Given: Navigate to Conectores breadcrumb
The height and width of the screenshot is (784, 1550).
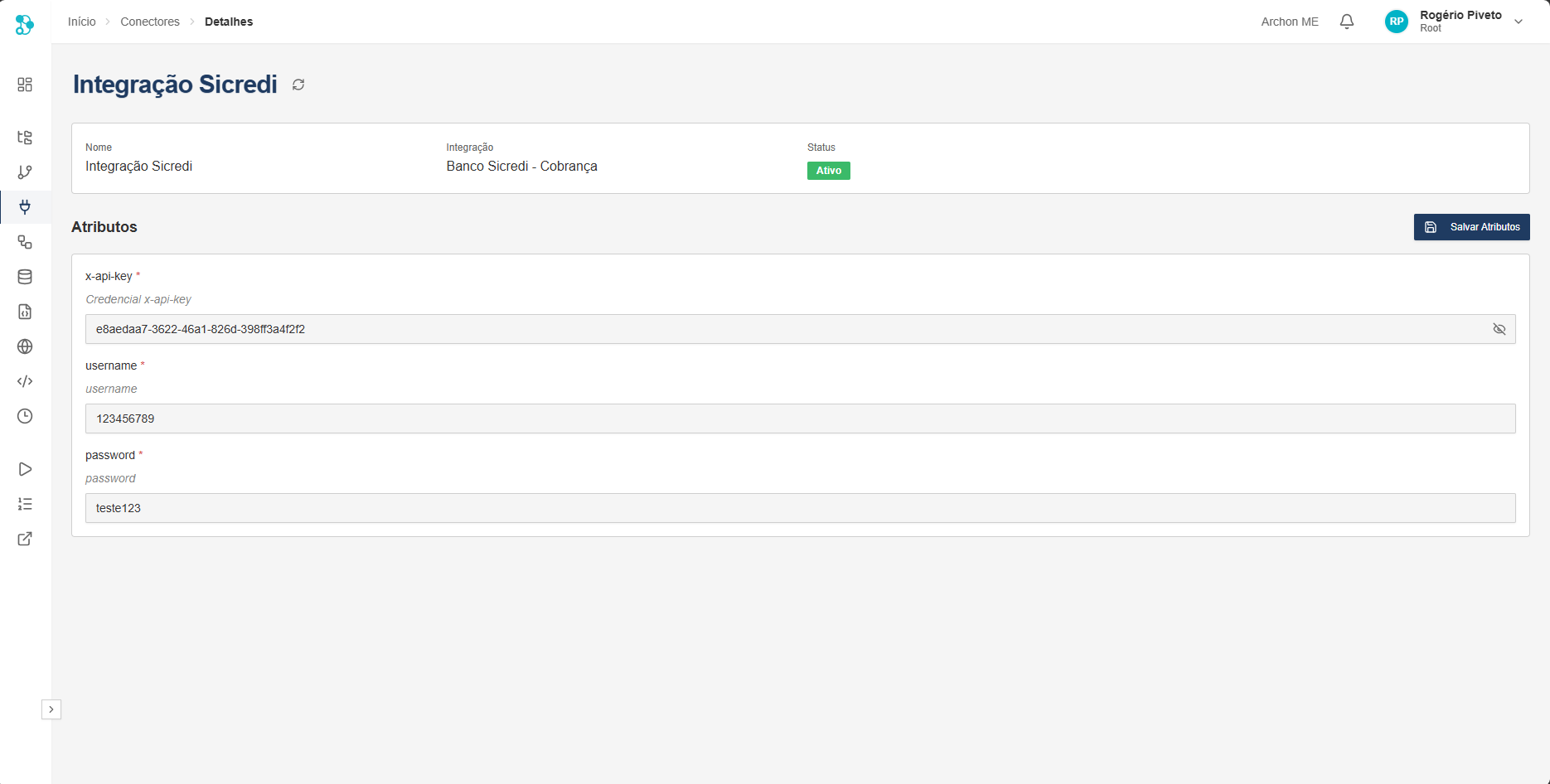Looking at the screenshot, I should tap(150, 22).
